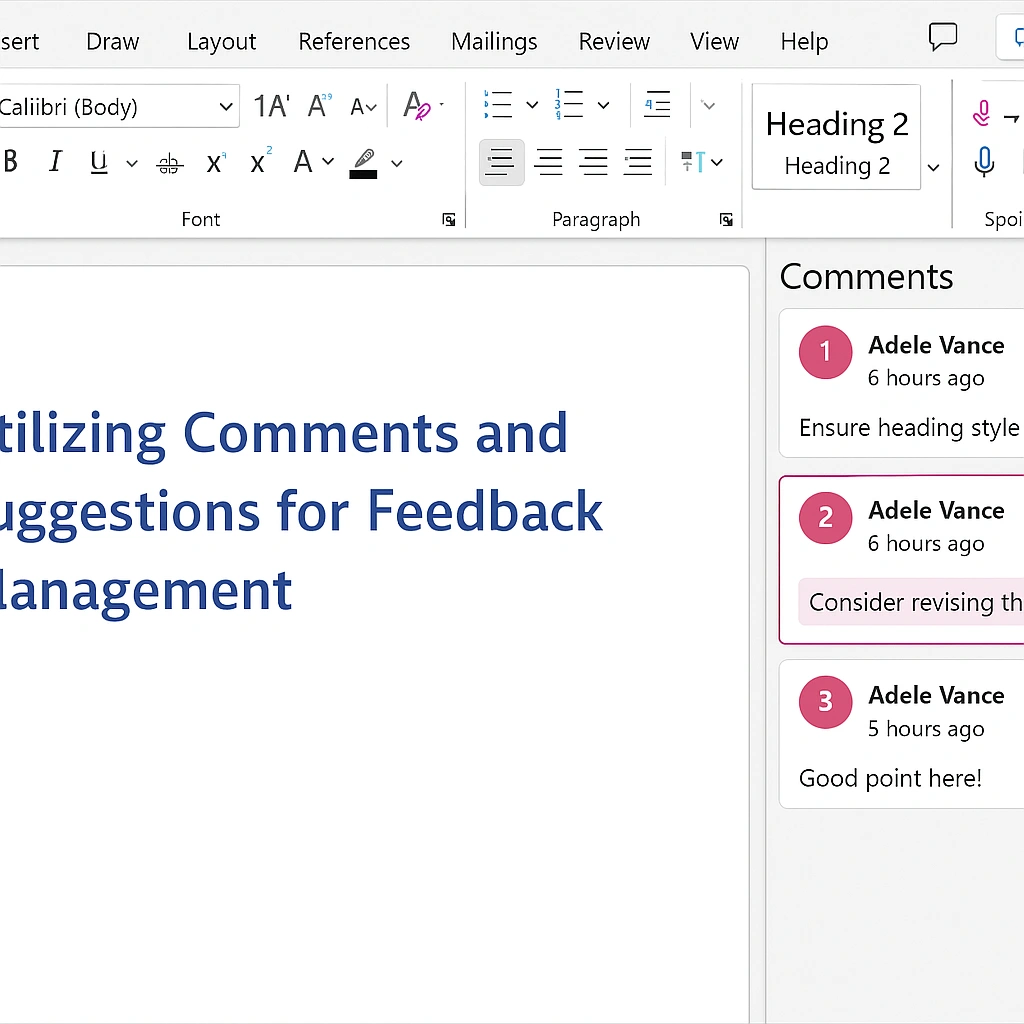Open the Help tab
Viewport: 1024px width, 1024px height.
pos(804,42)
